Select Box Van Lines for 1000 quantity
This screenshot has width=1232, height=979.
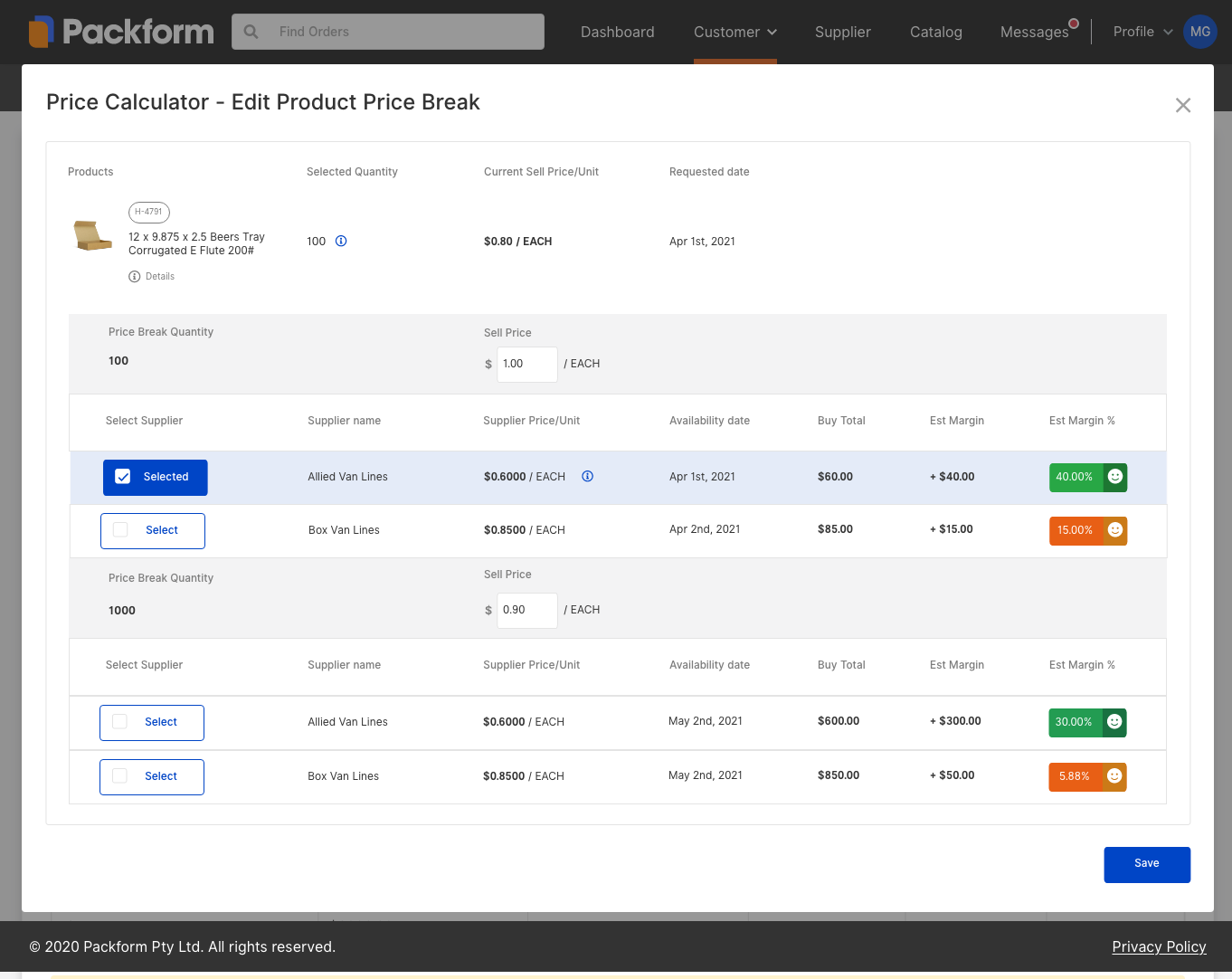120,776
